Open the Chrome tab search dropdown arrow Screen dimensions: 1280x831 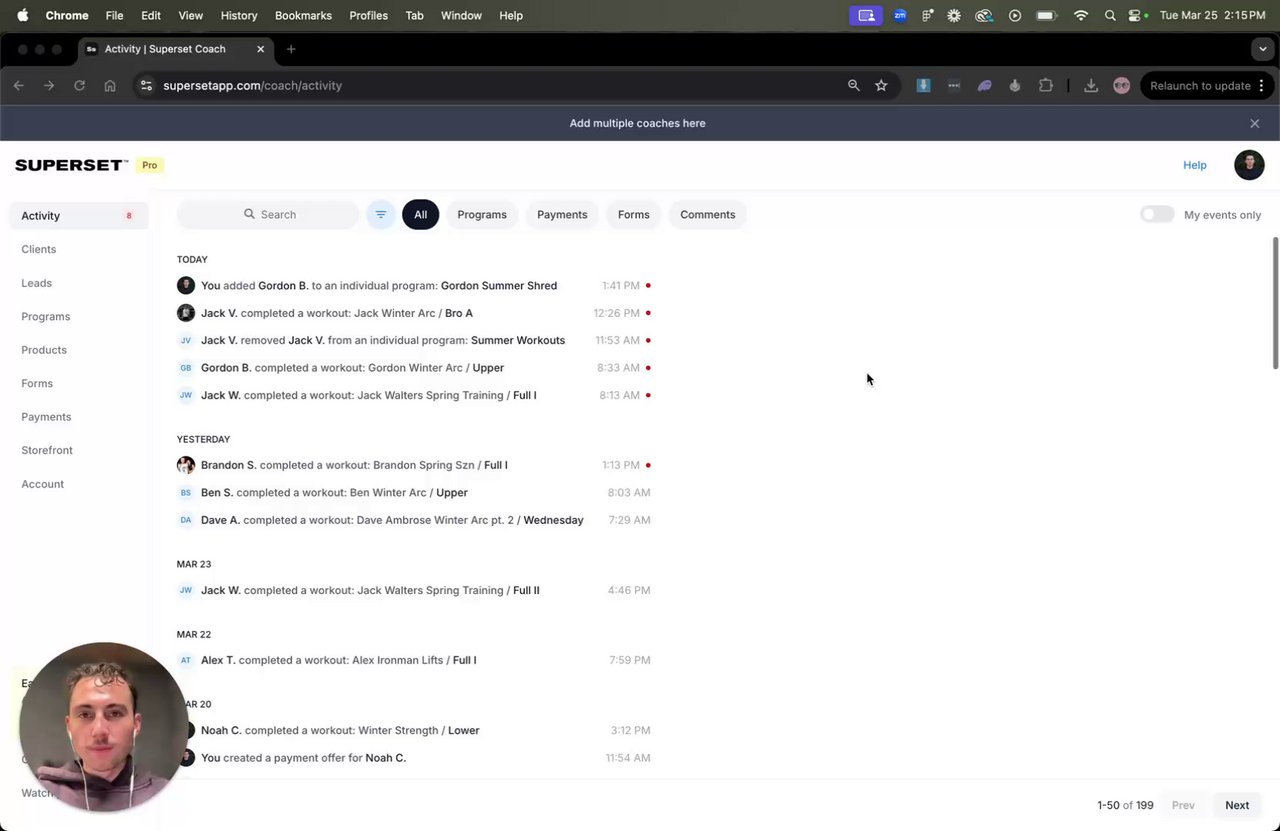coord(1262,49)
